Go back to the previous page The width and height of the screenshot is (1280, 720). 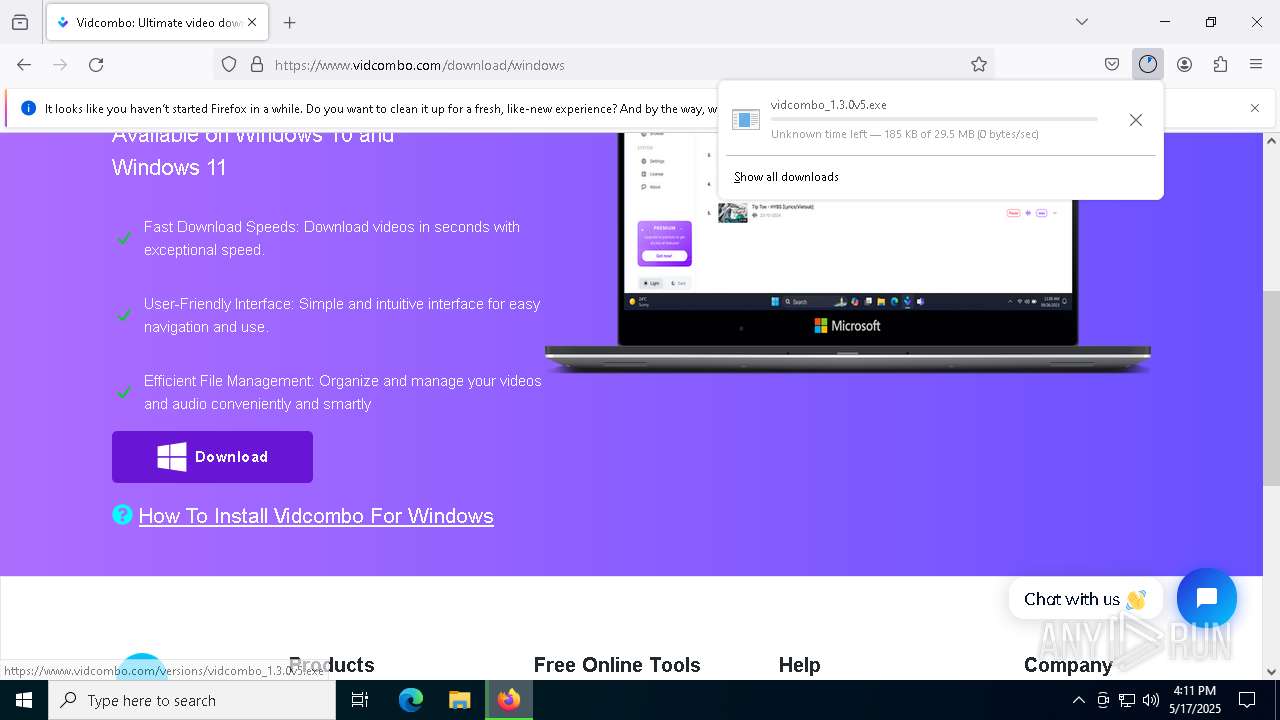point(24,65)
